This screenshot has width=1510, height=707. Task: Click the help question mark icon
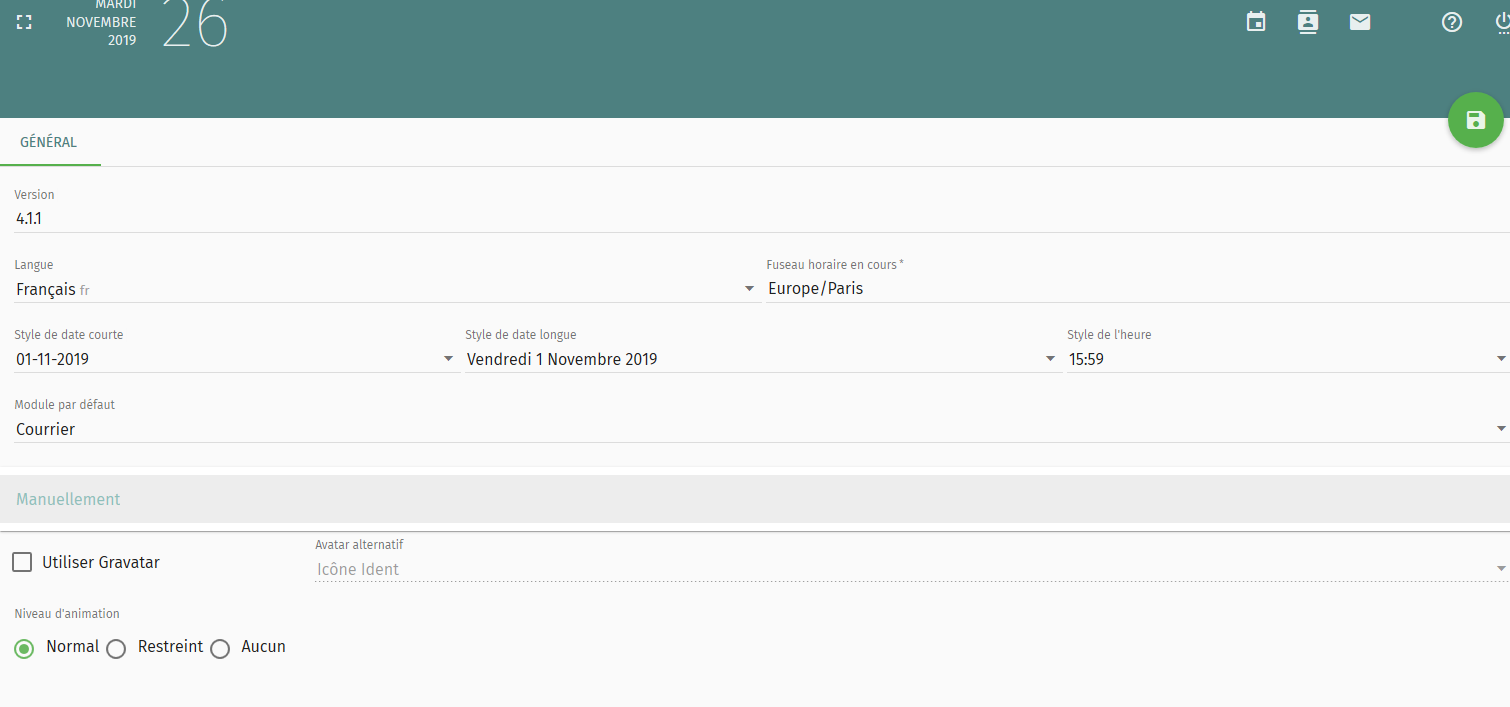click(x=1452, y=22)
